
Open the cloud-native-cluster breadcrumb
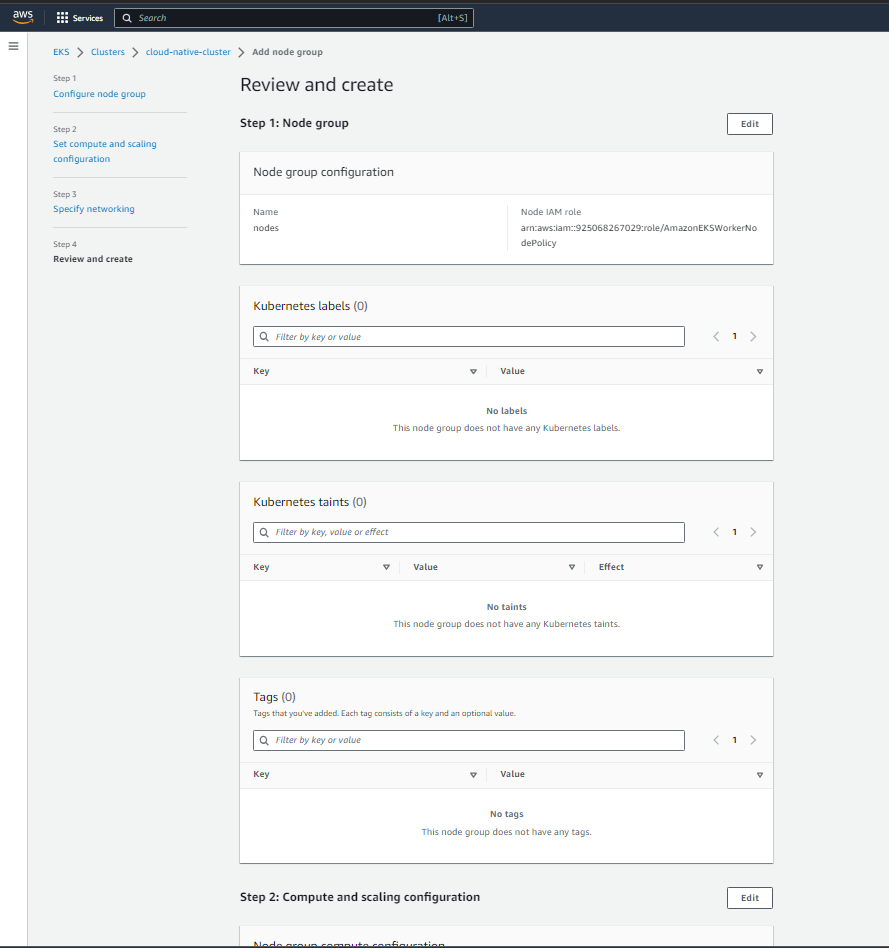[188, 52]
